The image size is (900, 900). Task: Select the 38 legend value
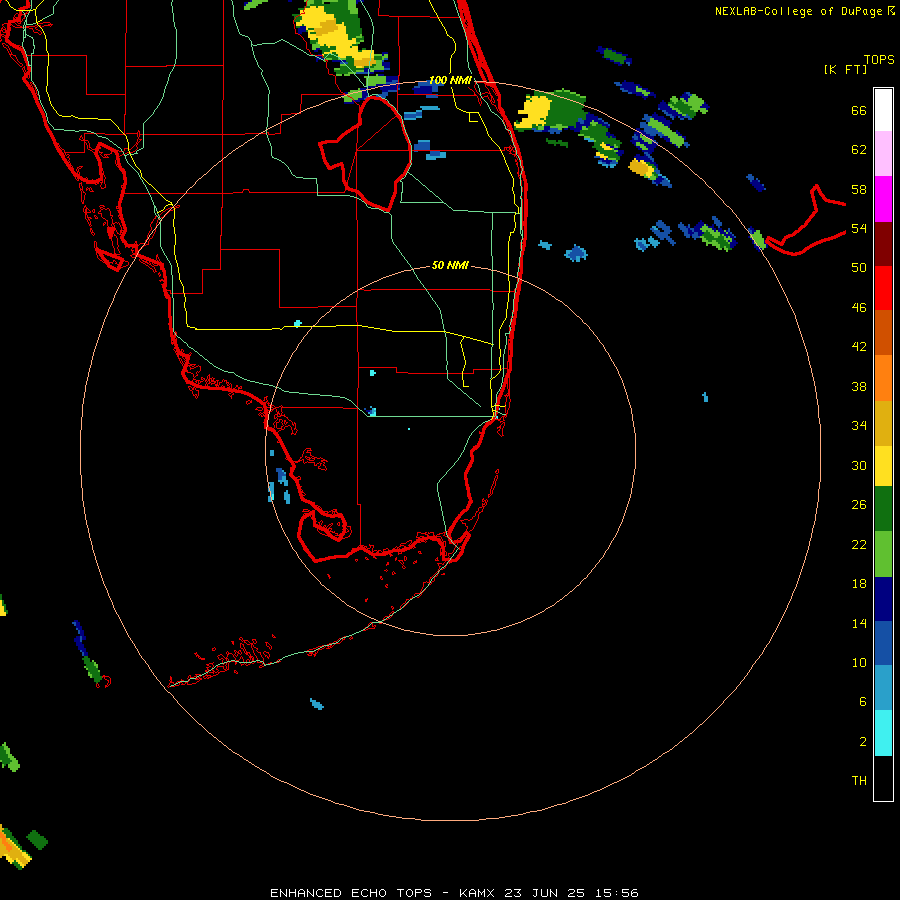click(859, 386)
